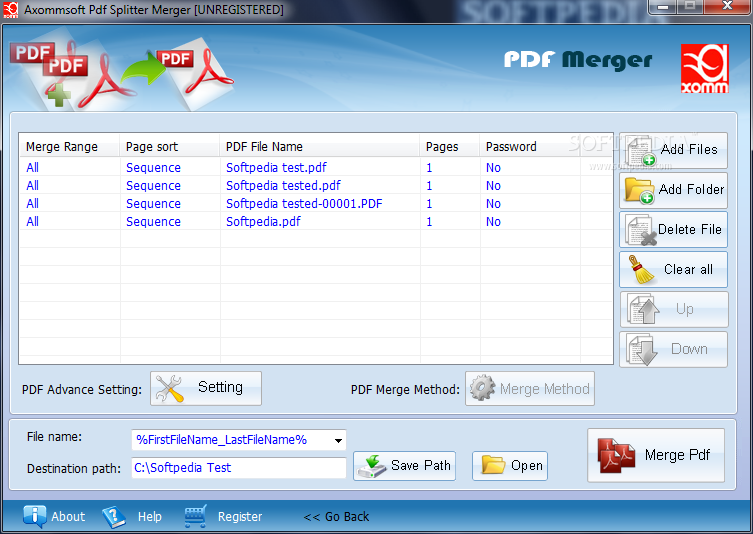Click the Page sort column header

pyautogui.click(x=170, y=146)
